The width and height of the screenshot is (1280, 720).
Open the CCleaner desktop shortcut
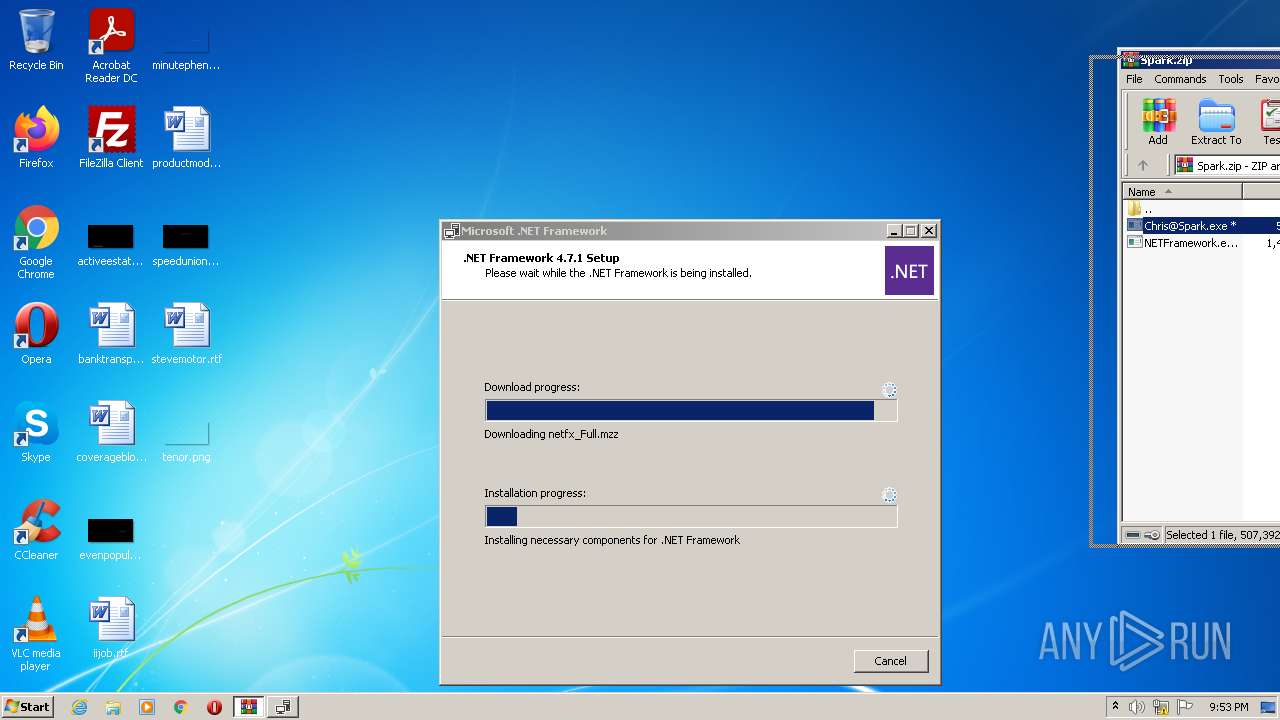36,530
